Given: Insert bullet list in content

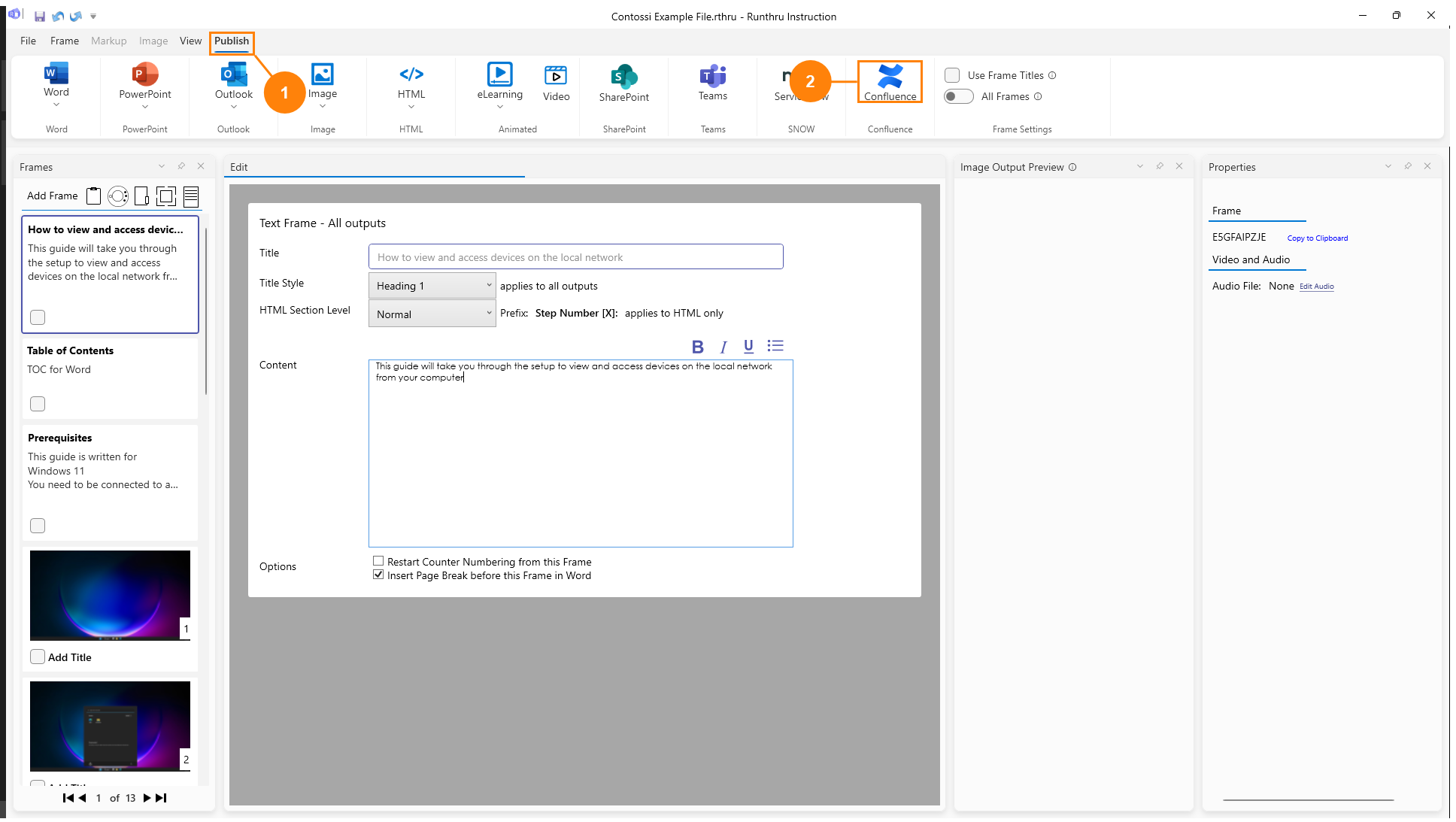Looking at the screenshot, I should (x=775, y=346).
